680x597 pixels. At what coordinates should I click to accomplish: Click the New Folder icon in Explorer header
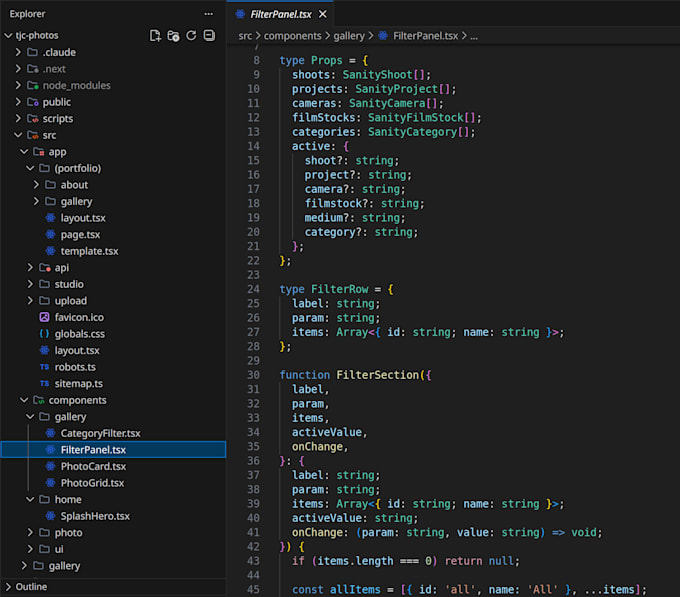coord(173,36)
